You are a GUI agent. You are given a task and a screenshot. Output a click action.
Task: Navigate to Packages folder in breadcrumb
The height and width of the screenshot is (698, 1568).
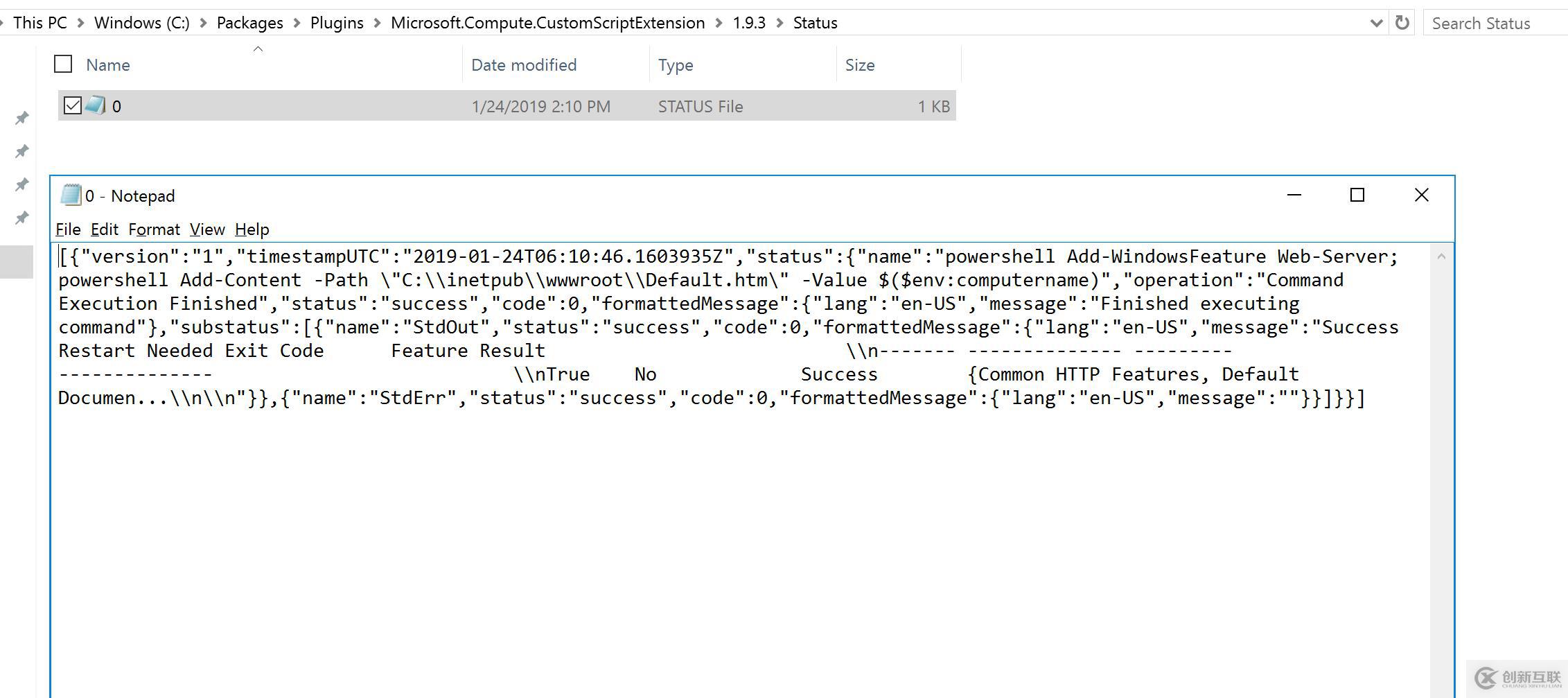tap(250, 23)
